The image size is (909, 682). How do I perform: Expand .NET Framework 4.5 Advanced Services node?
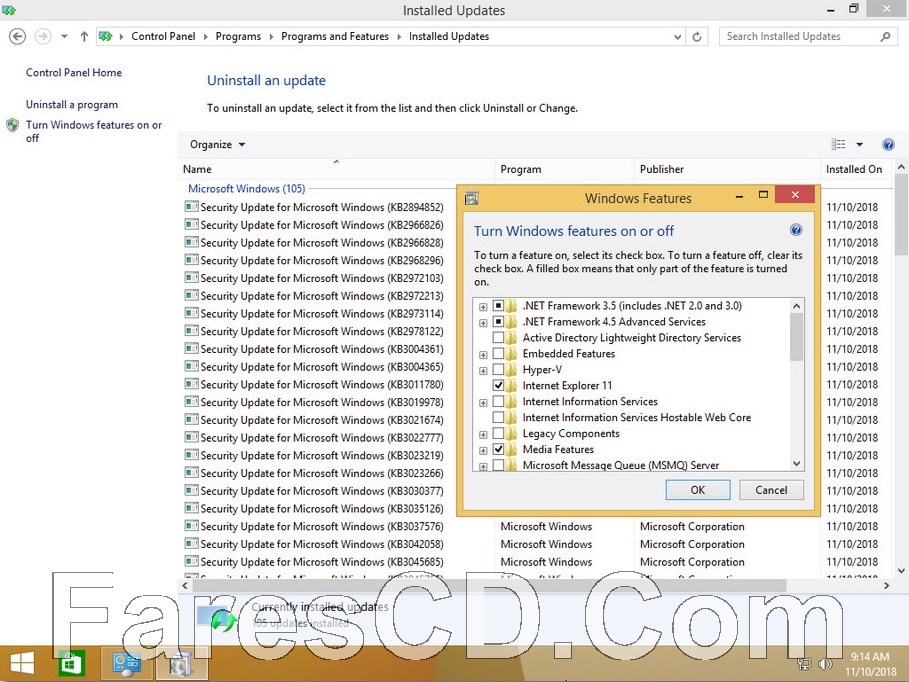coord(483,322)
